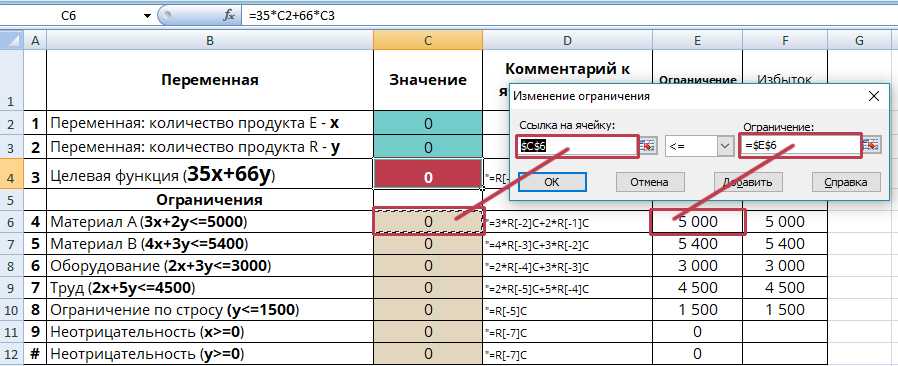
Task: Click teal value cell for продукта R - y
Action: (428, 148)
